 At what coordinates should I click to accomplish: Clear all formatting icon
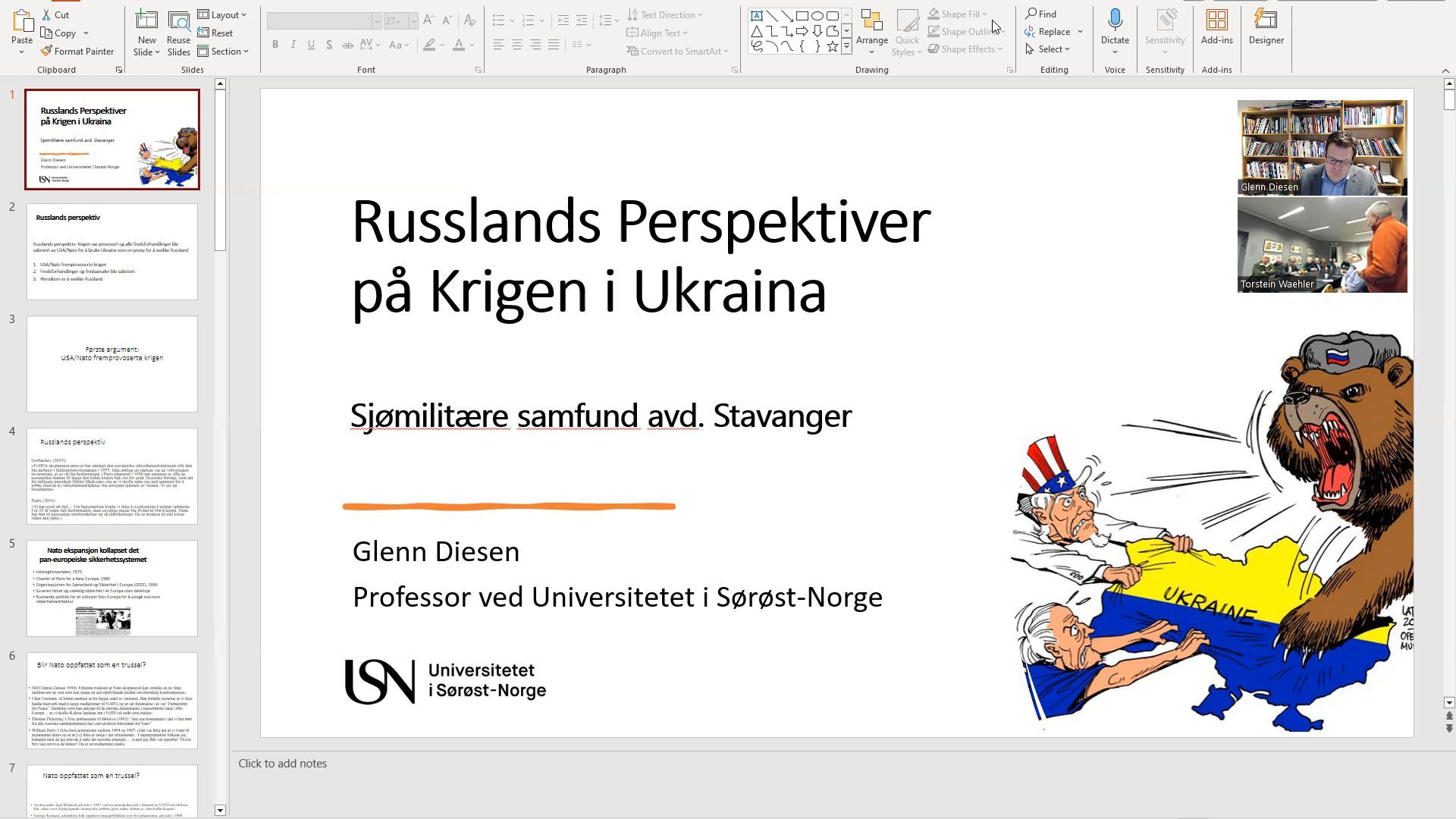(x=469, y=20)
